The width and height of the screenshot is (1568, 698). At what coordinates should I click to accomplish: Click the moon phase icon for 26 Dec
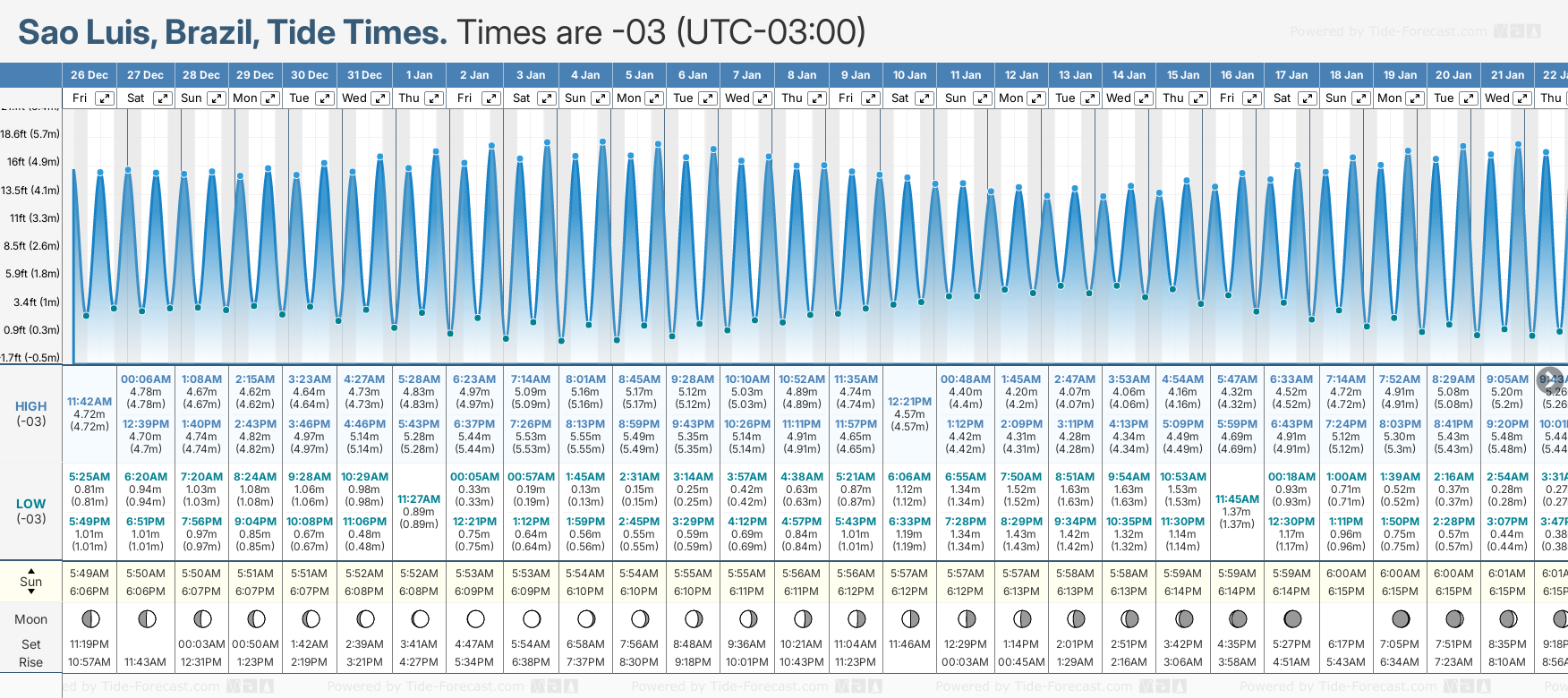pos(89,618)
